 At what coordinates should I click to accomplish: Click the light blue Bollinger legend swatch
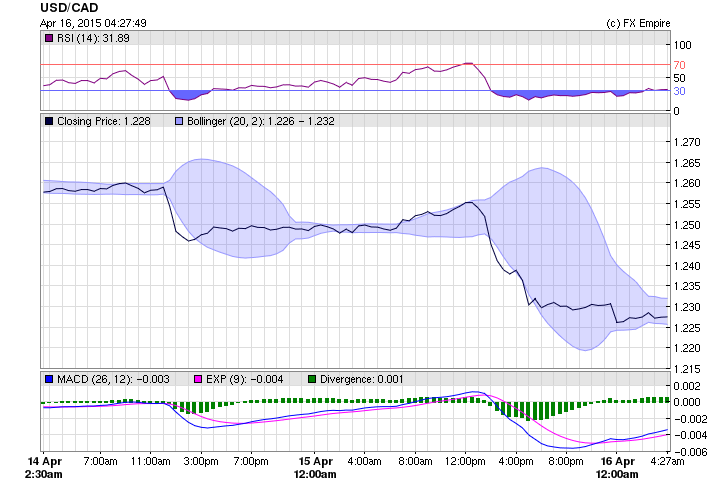coord(179,121)
